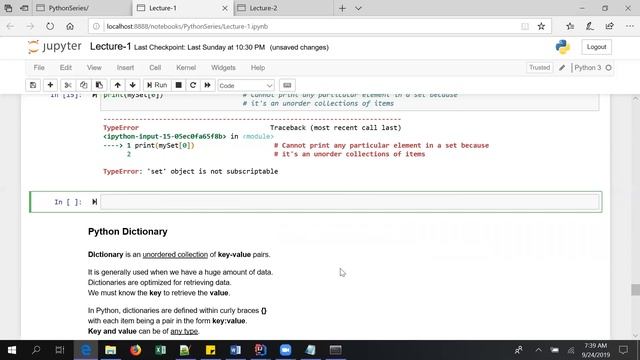Open the tab preview chevron dropdown
Viewport: 640px width, 360px height.
358,8
